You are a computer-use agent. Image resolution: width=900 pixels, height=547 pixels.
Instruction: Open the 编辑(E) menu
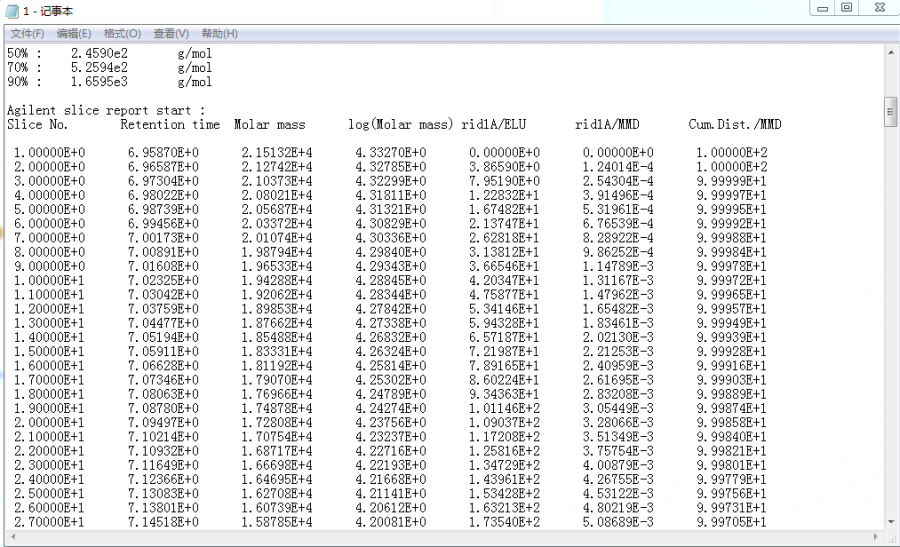(73, 34)
